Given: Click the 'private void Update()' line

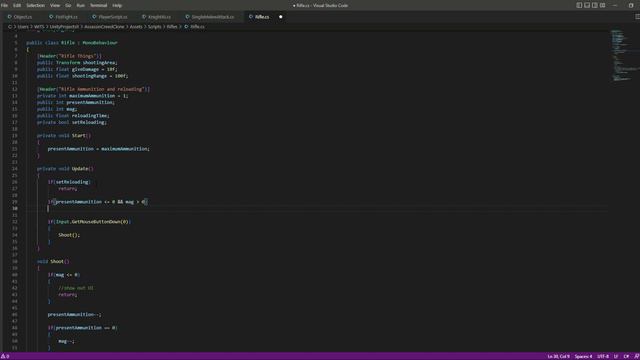Looking at the screenshot, I should coord(65,169).
